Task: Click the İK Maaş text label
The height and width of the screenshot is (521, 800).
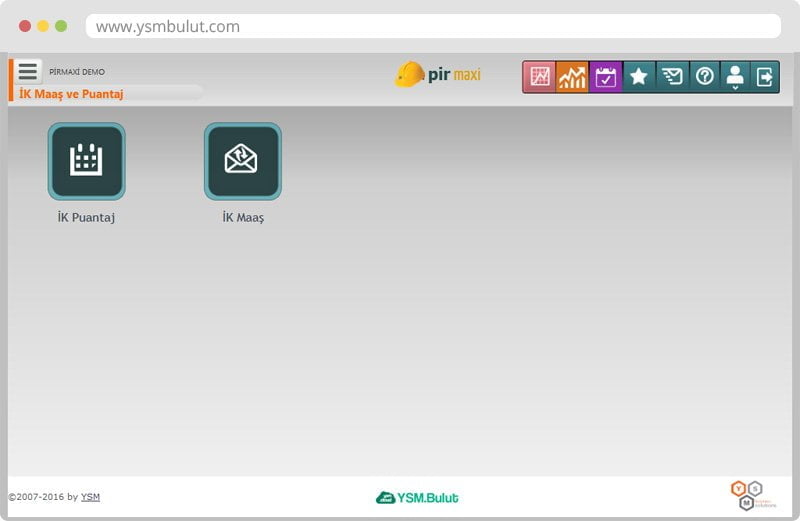Action: pyautogui.click(x=243, y=217)
